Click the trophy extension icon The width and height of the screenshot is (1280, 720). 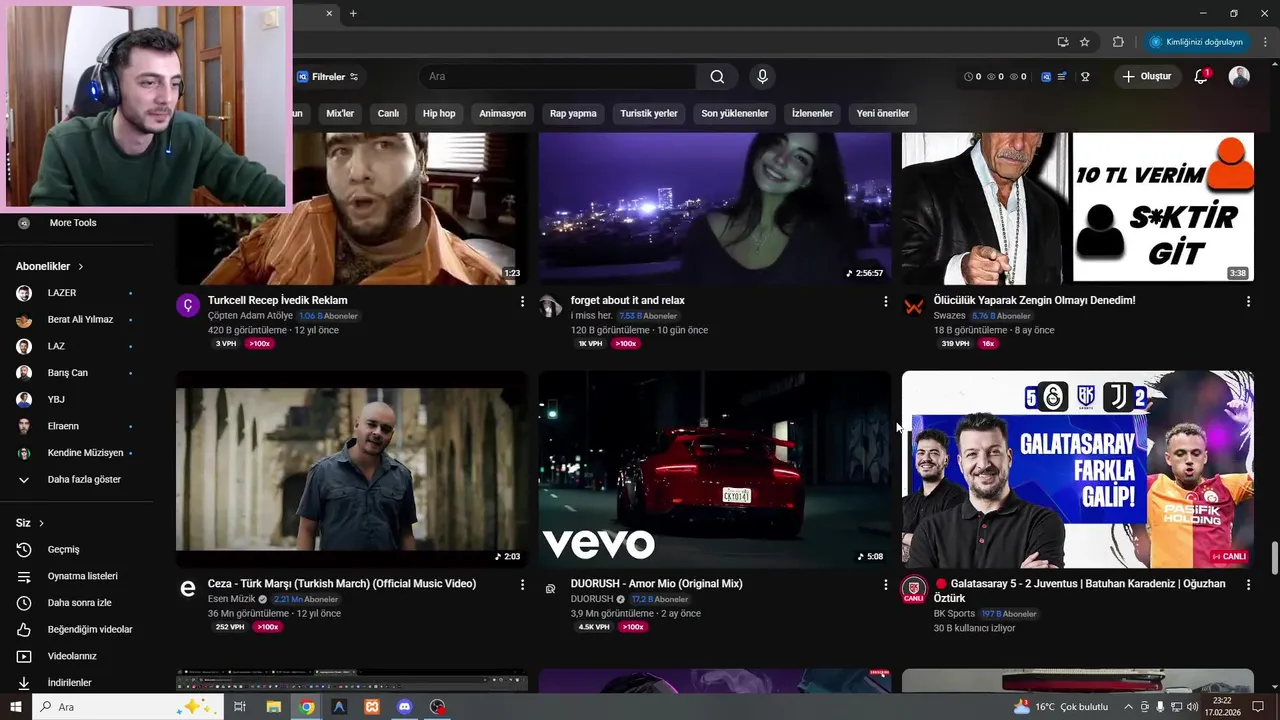[1085, 77]
